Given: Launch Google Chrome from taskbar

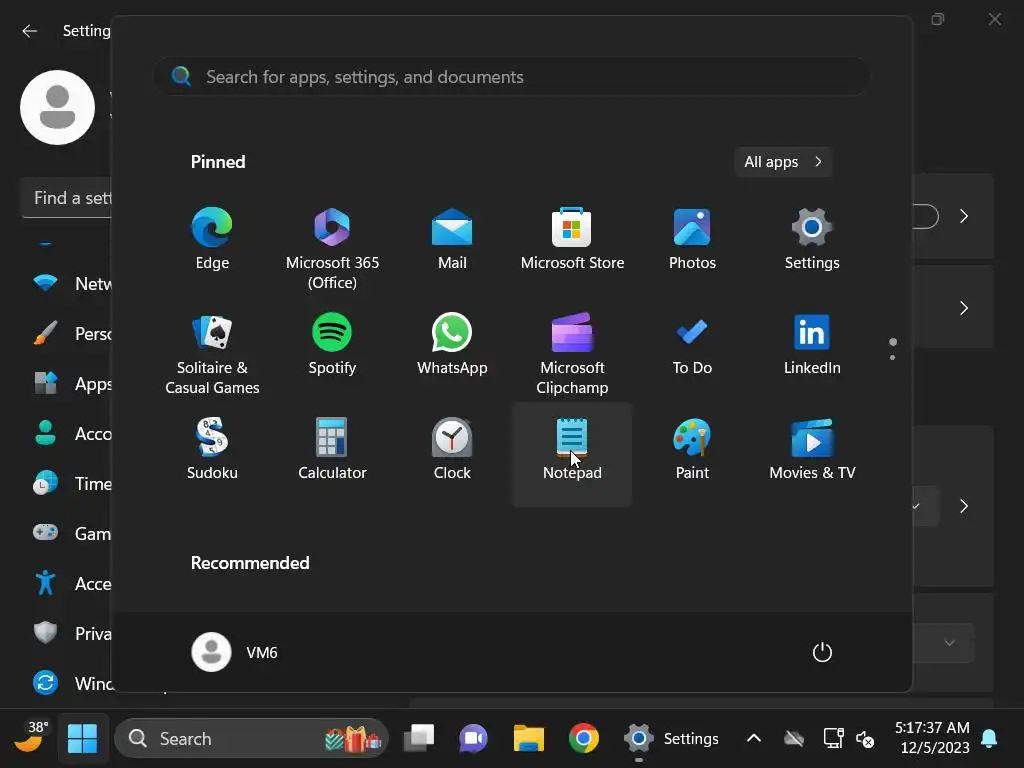Looking at the screenshot, I should click(x=583, y=739).
